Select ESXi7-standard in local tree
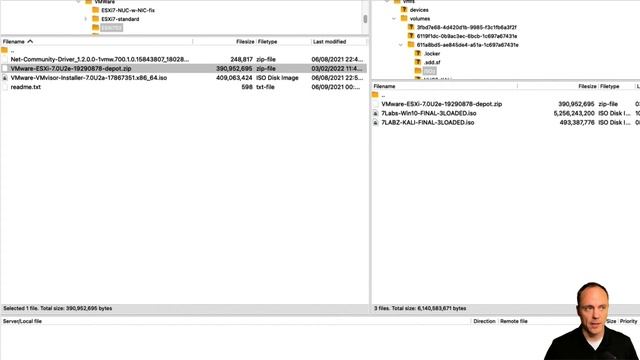 tap(120, 19)
